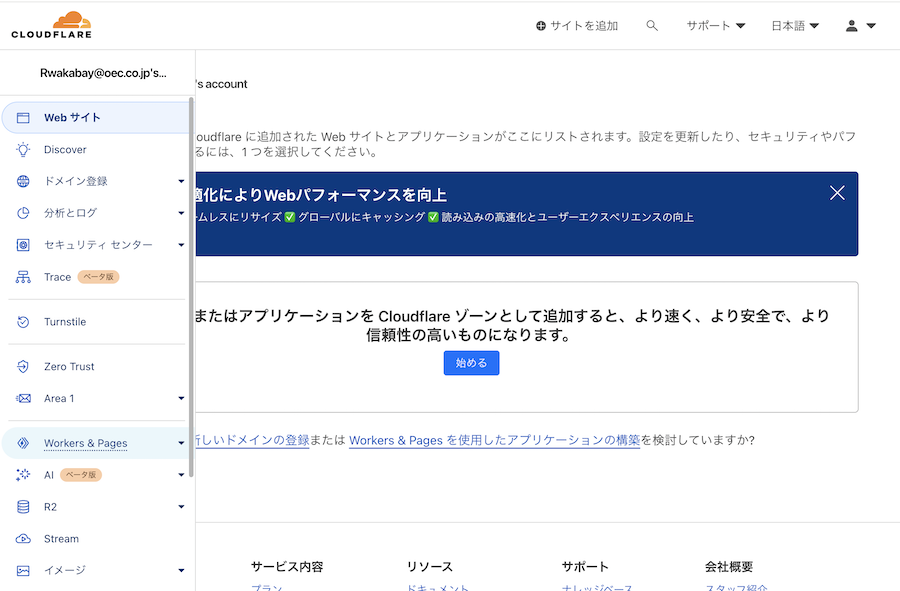Open Discover from the sidebar
Viewport: 900px width, 591px height.
pos(63,149)
